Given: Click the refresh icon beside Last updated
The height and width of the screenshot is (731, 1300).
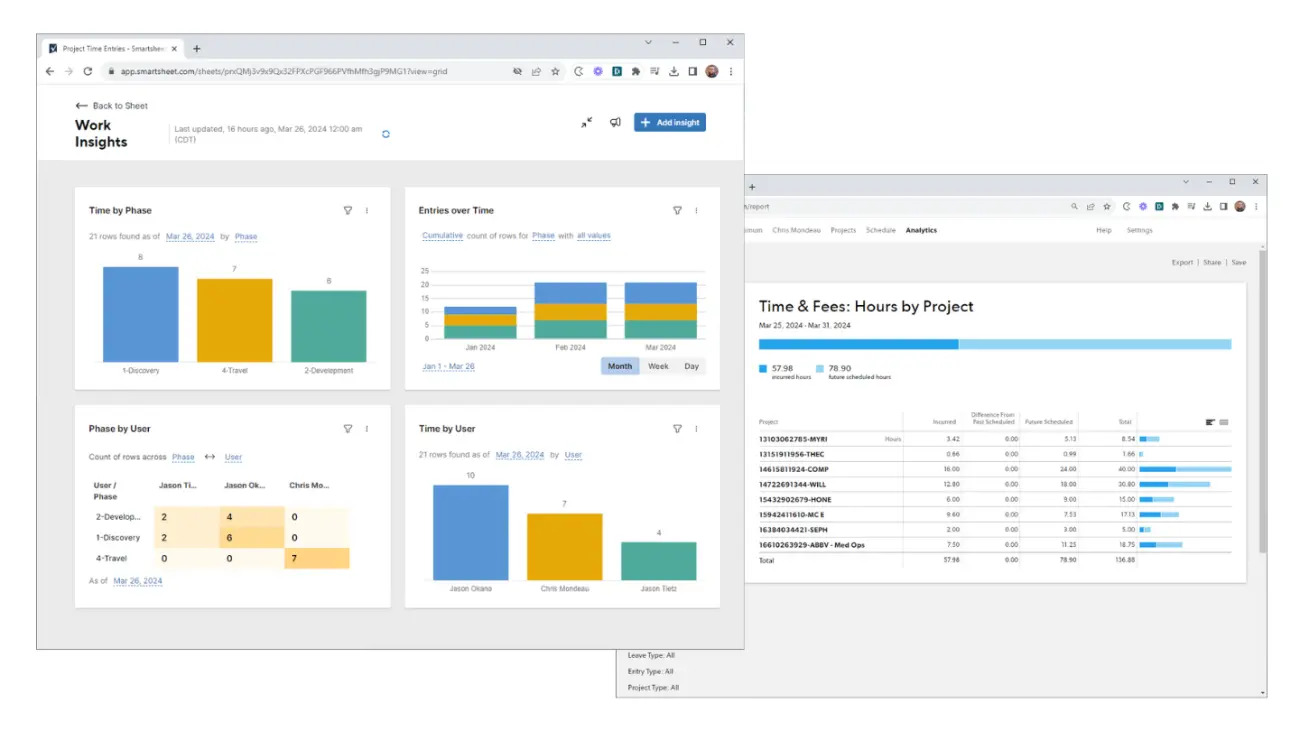Looking at the screenshot, I should [386, 134].
